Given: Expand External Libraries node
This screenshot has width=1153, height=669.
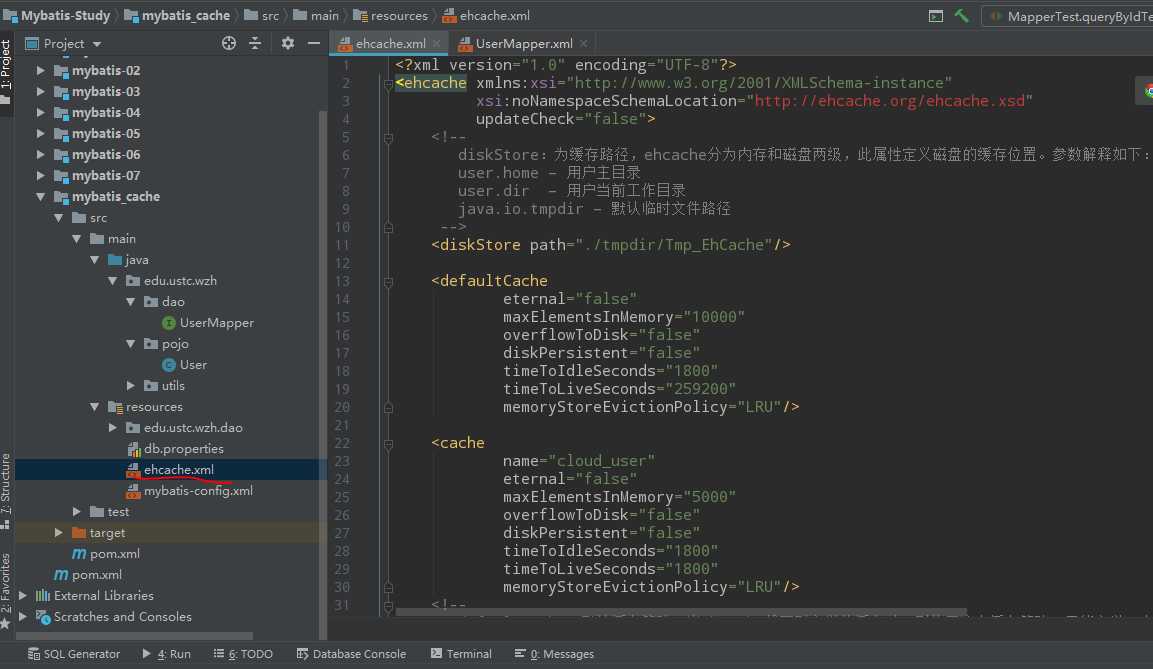Looking at the screenshot, I should point(23,595).
